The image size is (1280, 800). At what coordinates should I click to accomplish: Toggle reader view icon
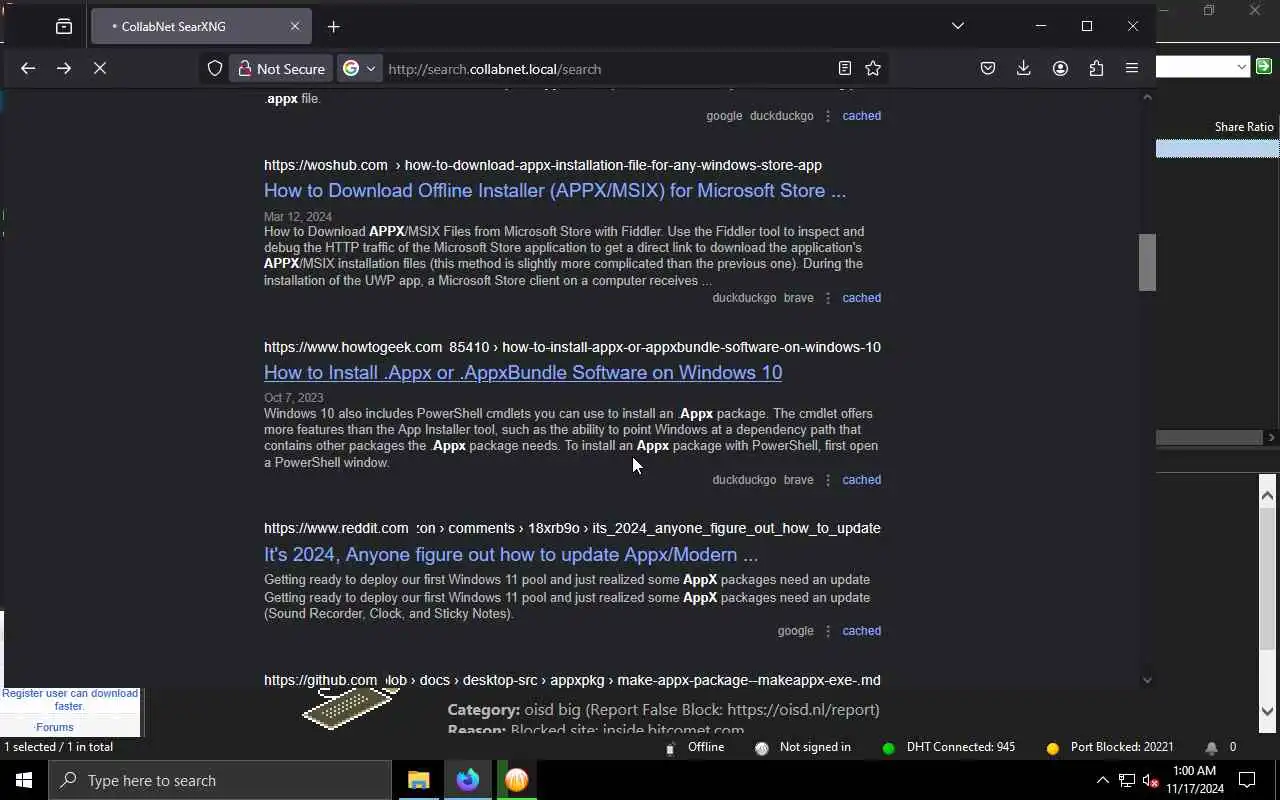click(x=845, y=69)
